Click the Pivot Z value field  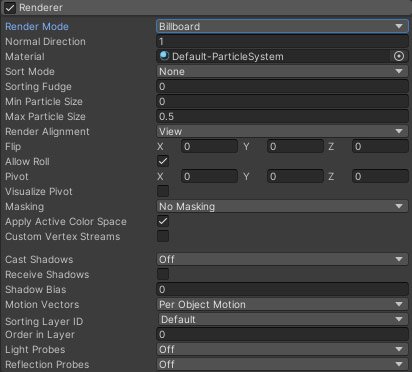pos(380,176)
